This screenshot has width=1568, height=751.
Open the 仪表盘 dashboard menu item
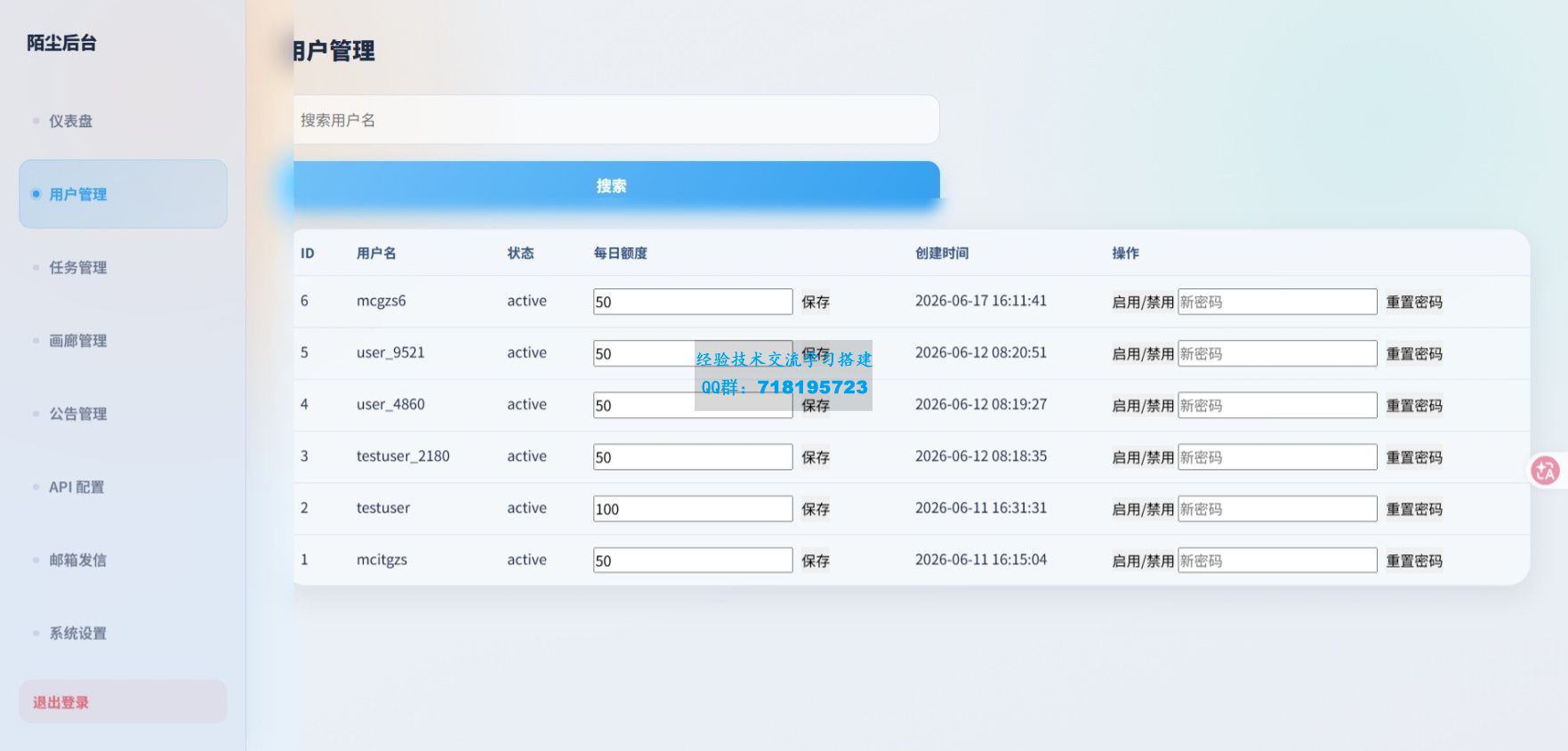pyautogui.click(x=123, y=121)
